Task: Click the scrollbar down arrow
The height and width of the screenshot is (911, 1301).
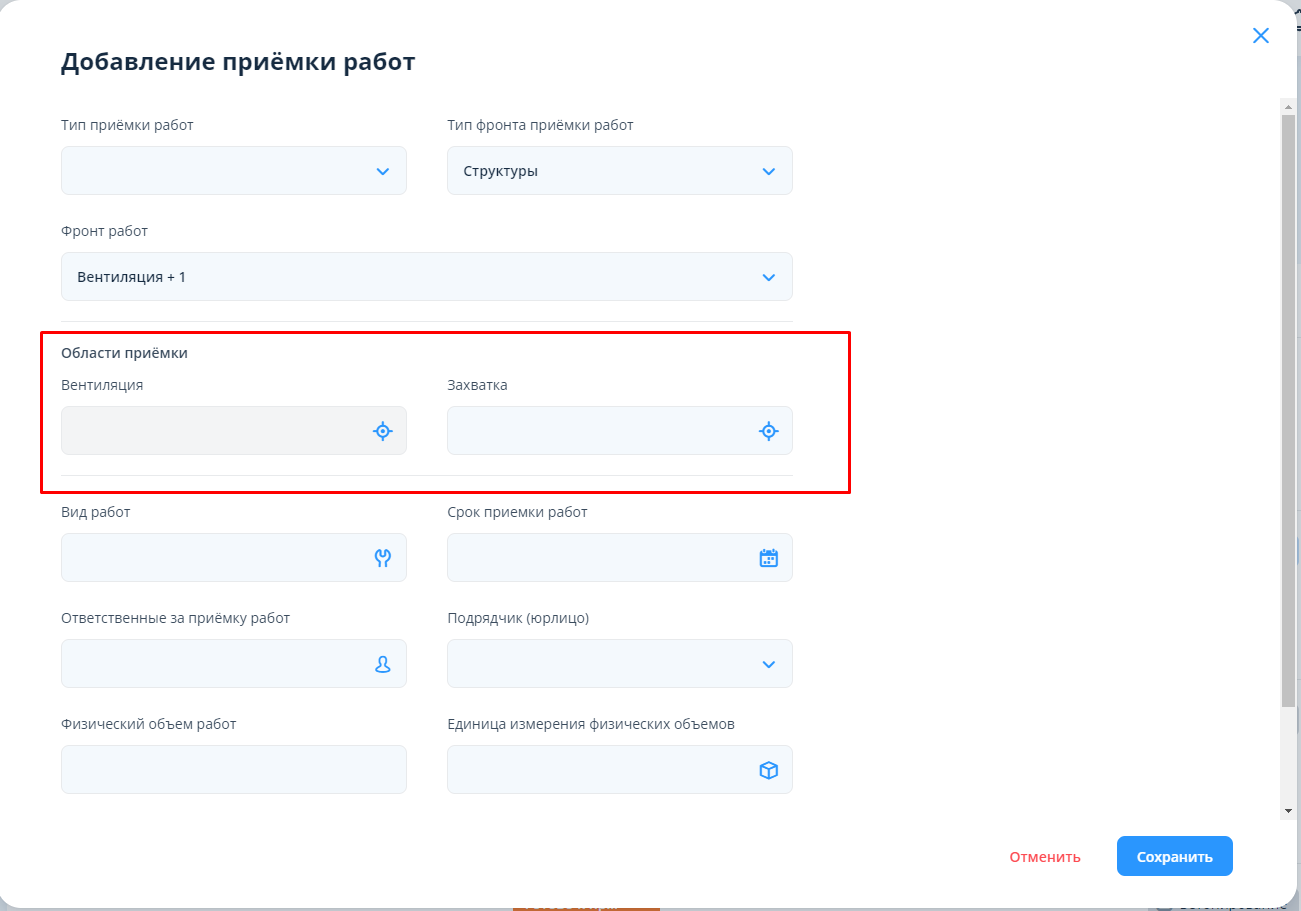Action: [x=1288, y=811]
